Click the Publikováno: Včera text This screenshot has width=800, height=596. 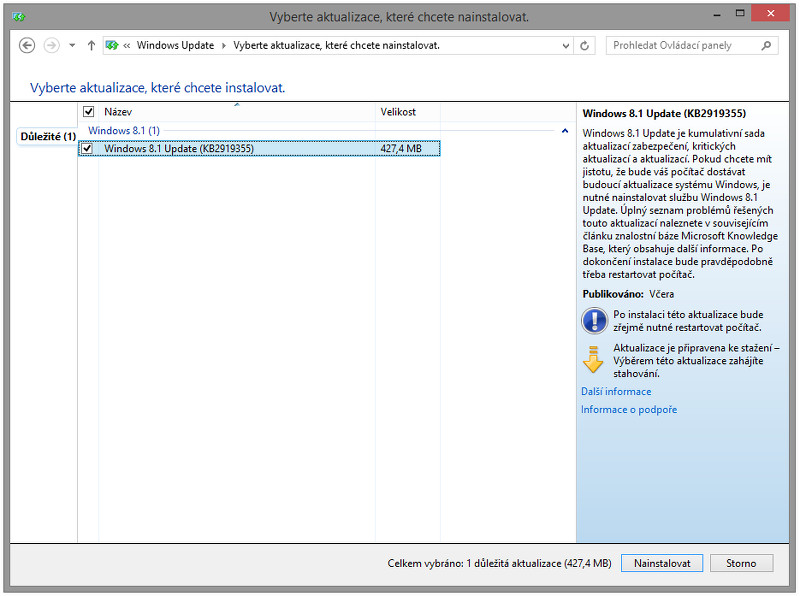629,294
